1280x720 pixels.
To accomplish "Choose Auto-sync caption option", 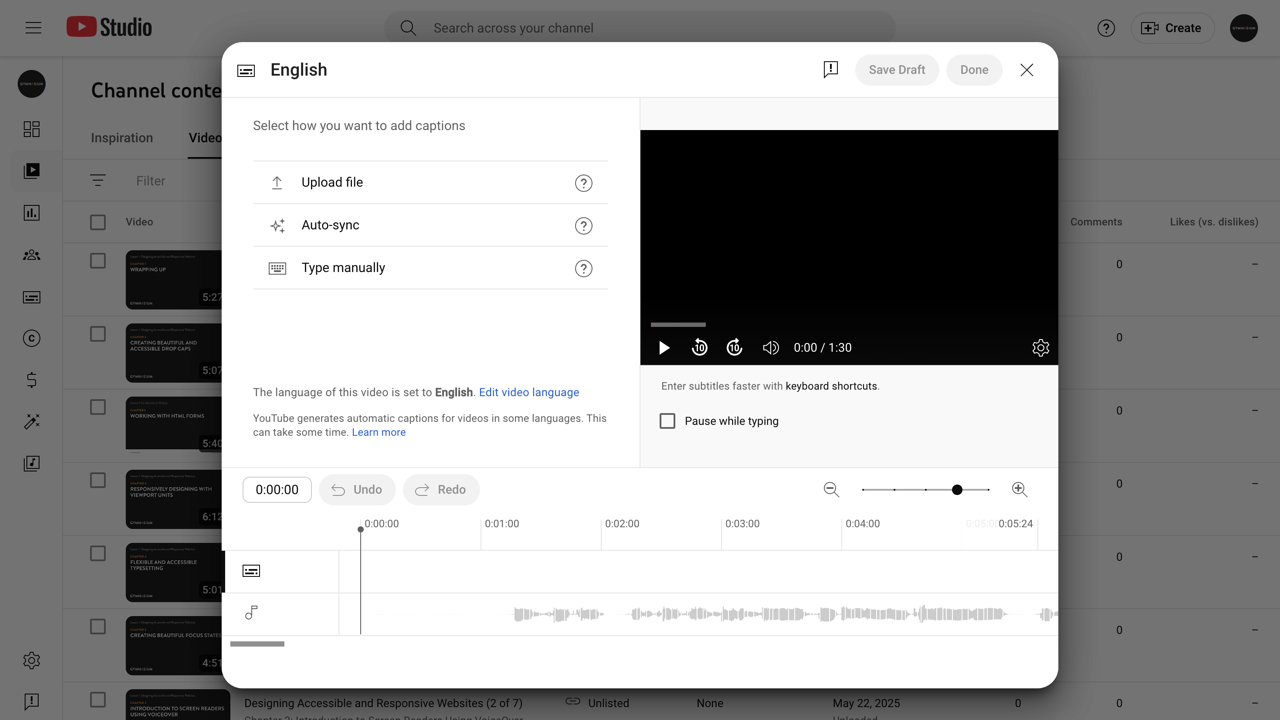I will pos(430,225).
